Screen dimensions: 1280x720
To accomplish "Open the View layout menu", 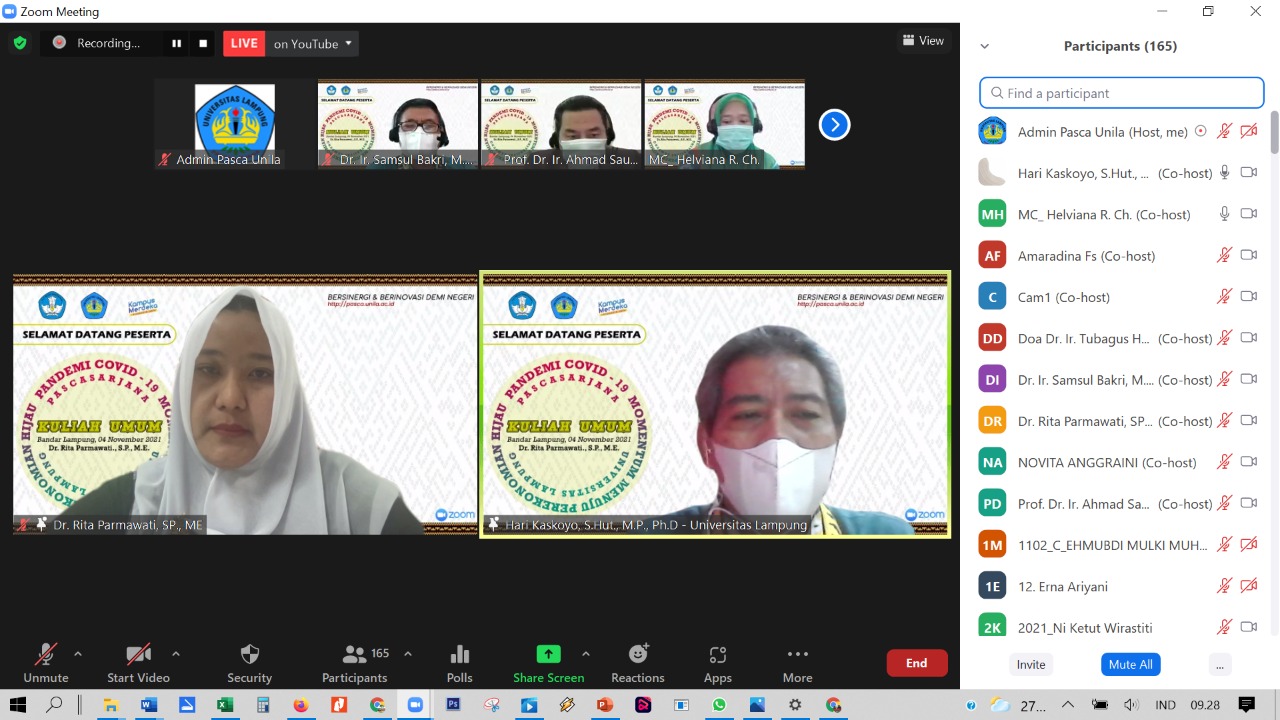I will (x=923, y=41).
